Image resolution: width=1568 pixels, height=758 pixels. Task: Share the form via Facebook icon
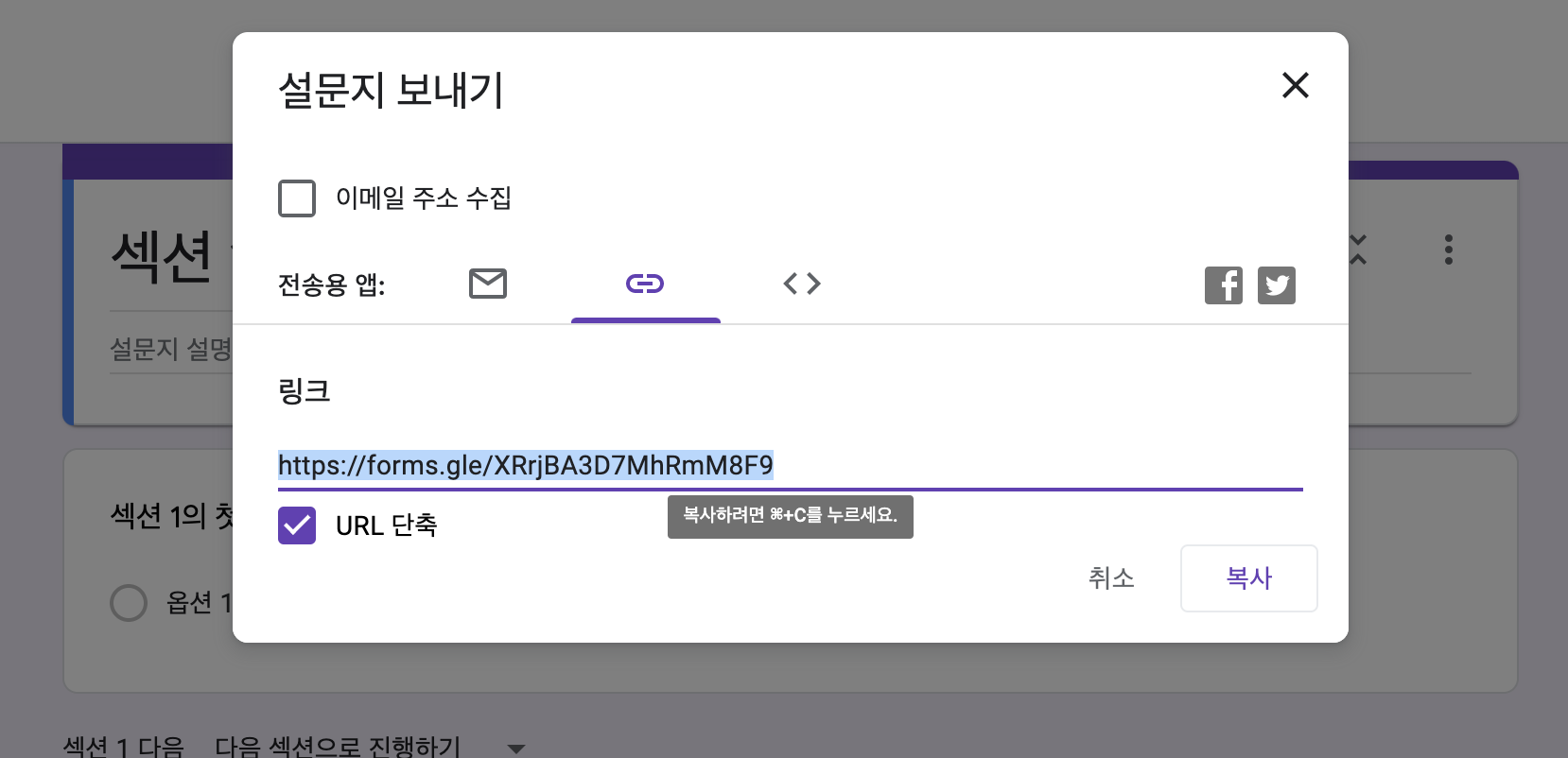[1224, 285]
